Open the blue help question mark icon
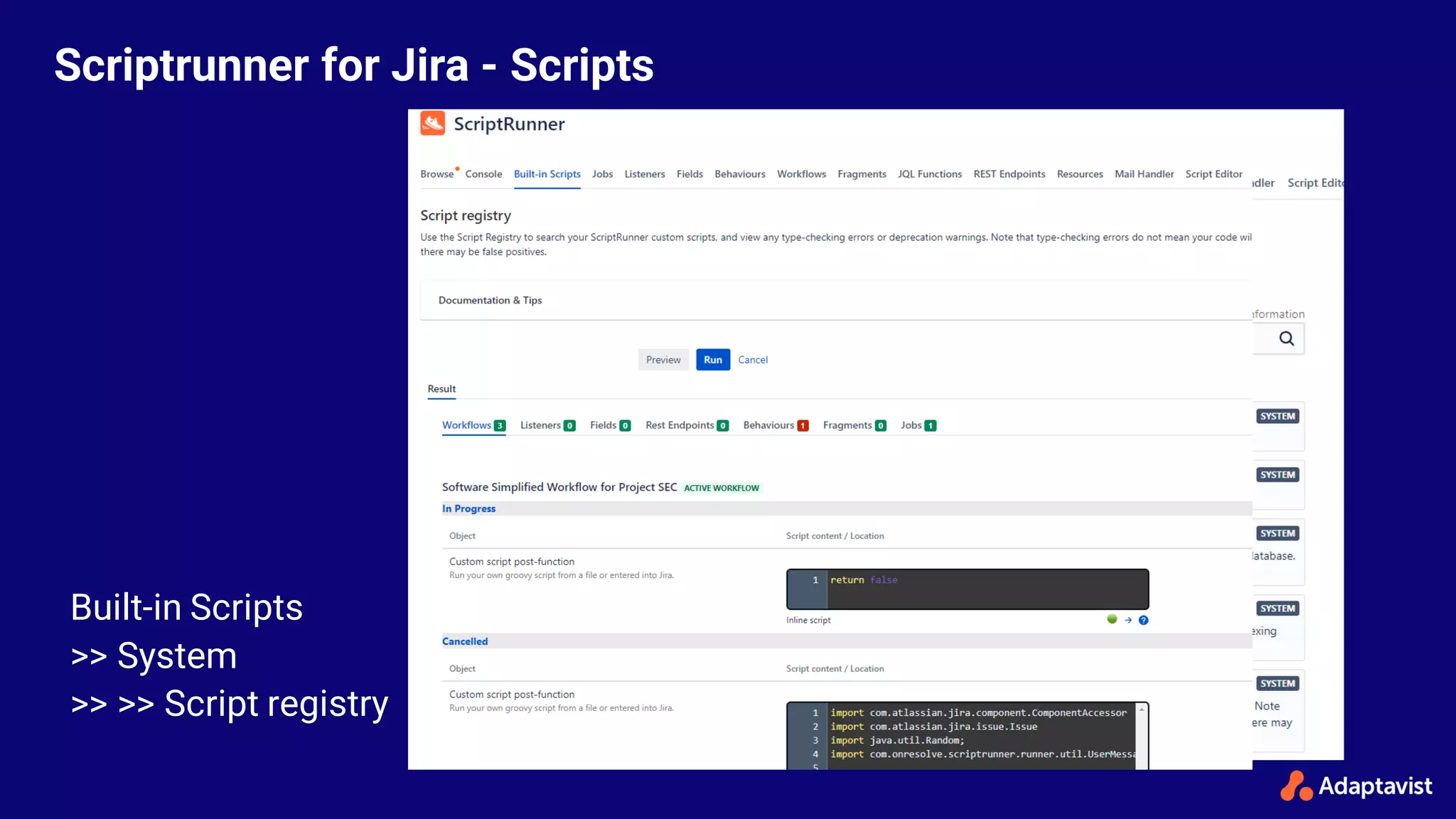The image size is (1456, 819). click(x=1143, y=620)
